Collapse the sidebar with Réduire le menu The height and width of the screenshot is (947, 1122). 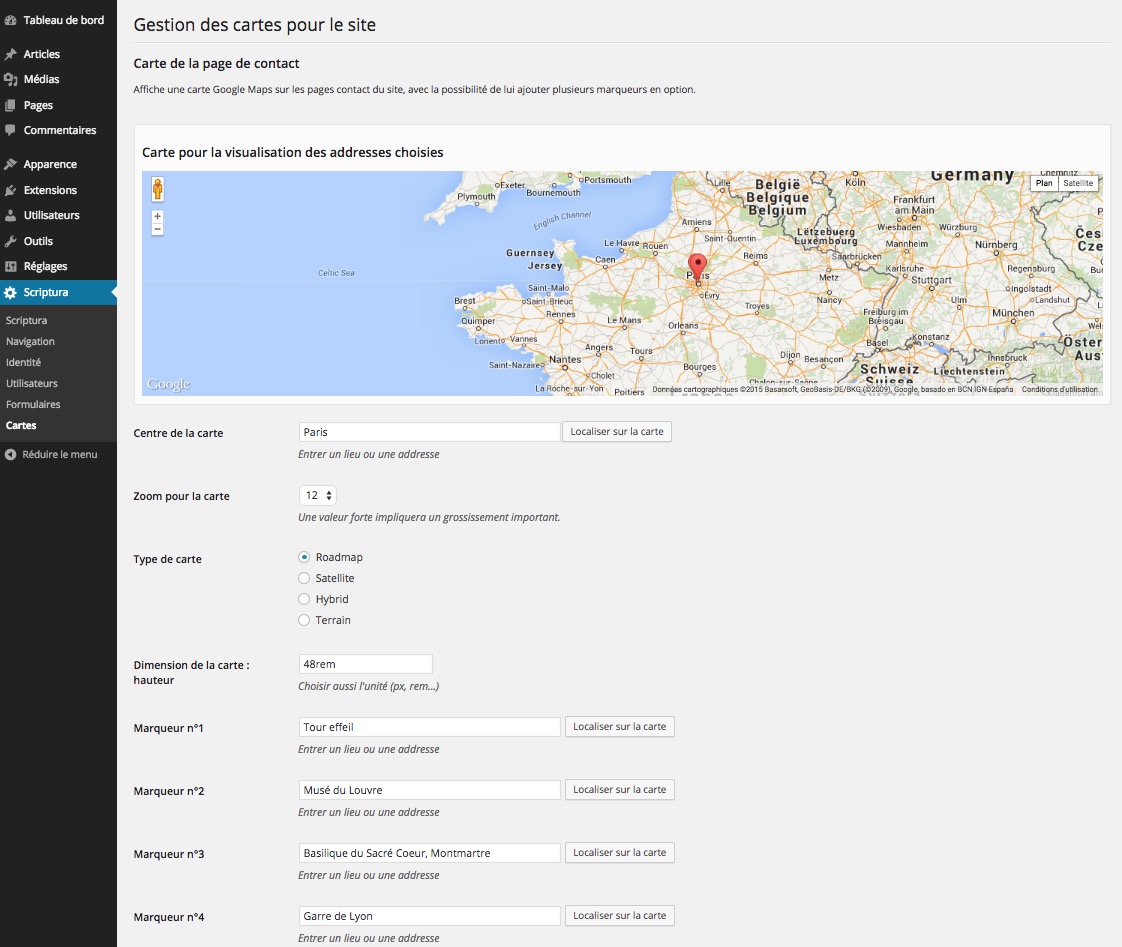coord(59,455)
